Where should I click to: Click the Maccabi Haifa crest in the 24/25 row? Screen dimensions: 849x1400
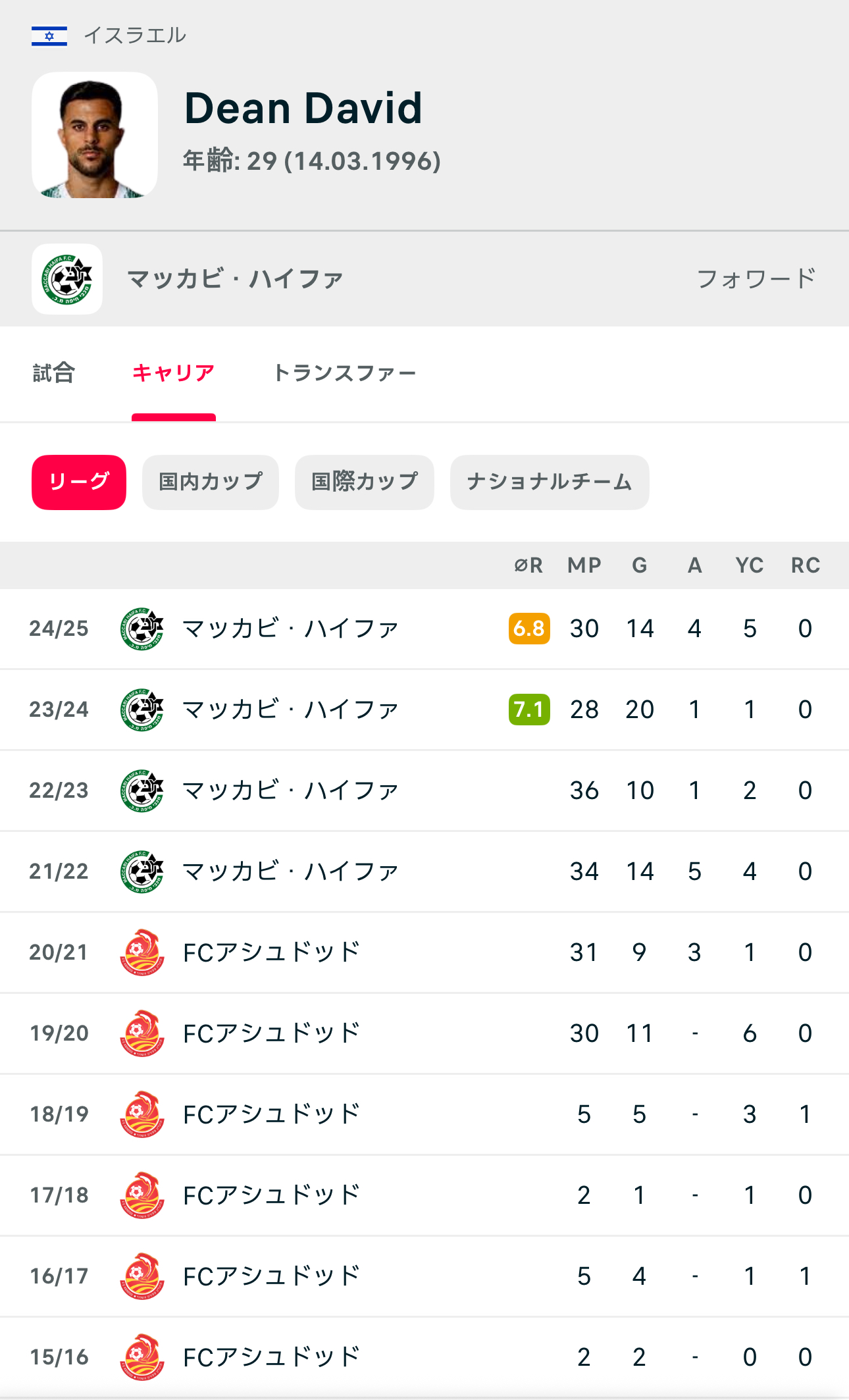(x=142, y=629)
